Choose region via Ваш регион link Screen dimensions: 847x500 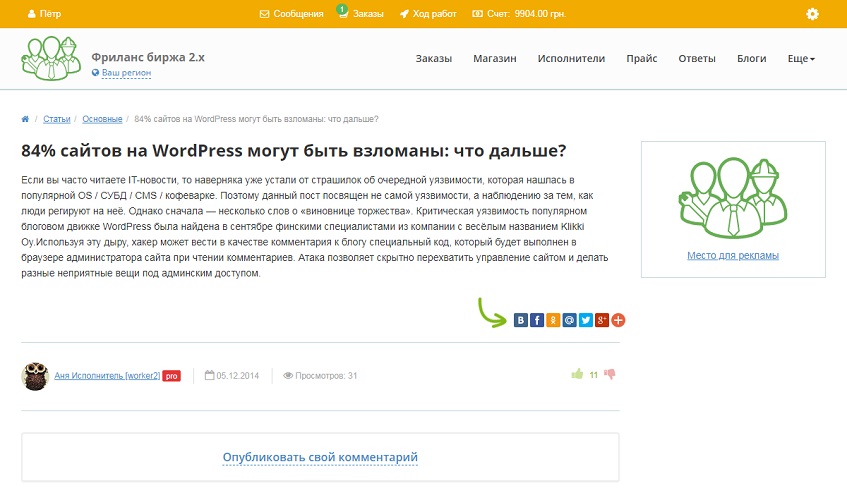point(126,73)
